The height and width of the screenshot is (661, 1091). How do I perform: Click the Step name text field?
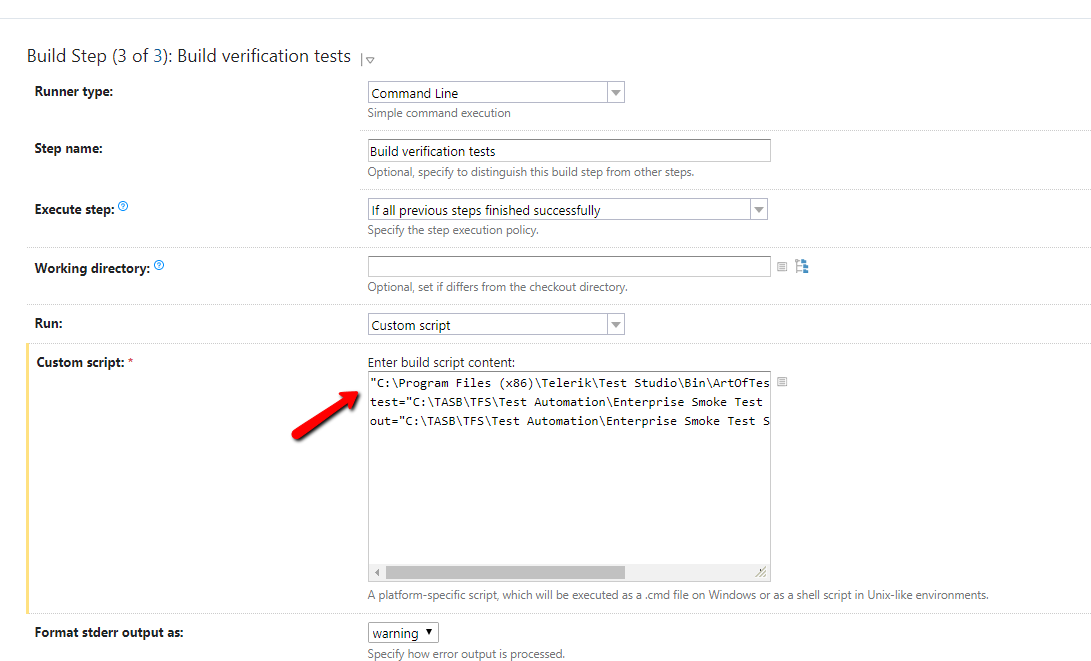(x=569, y=151)
